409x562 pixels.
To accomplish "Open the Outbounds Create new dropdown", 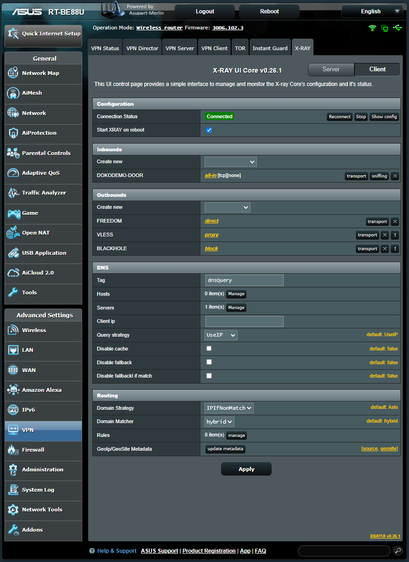I will [227, 207].
